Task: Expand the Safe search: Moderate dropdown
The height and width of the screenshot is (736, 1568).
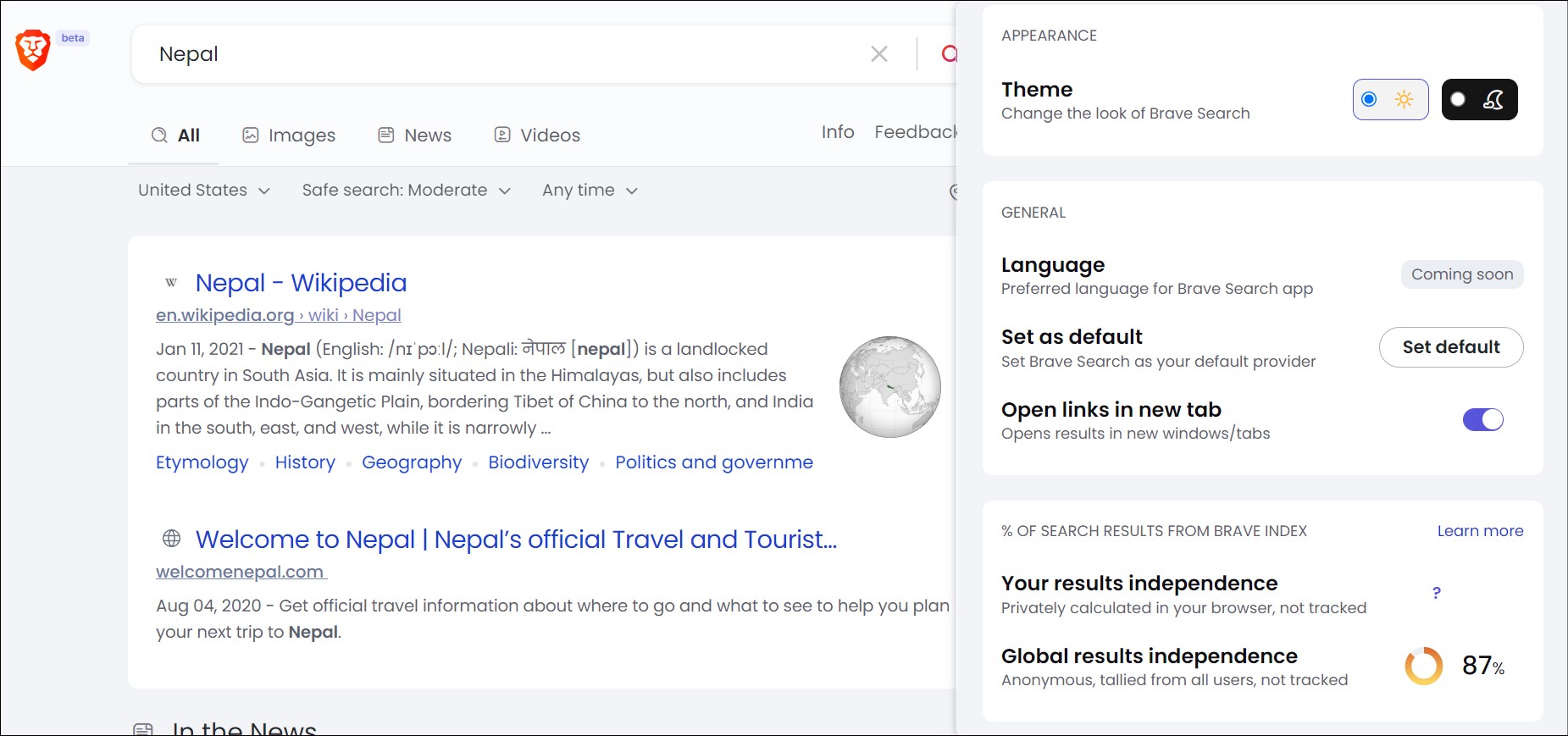Action: (x=407, y=191)
